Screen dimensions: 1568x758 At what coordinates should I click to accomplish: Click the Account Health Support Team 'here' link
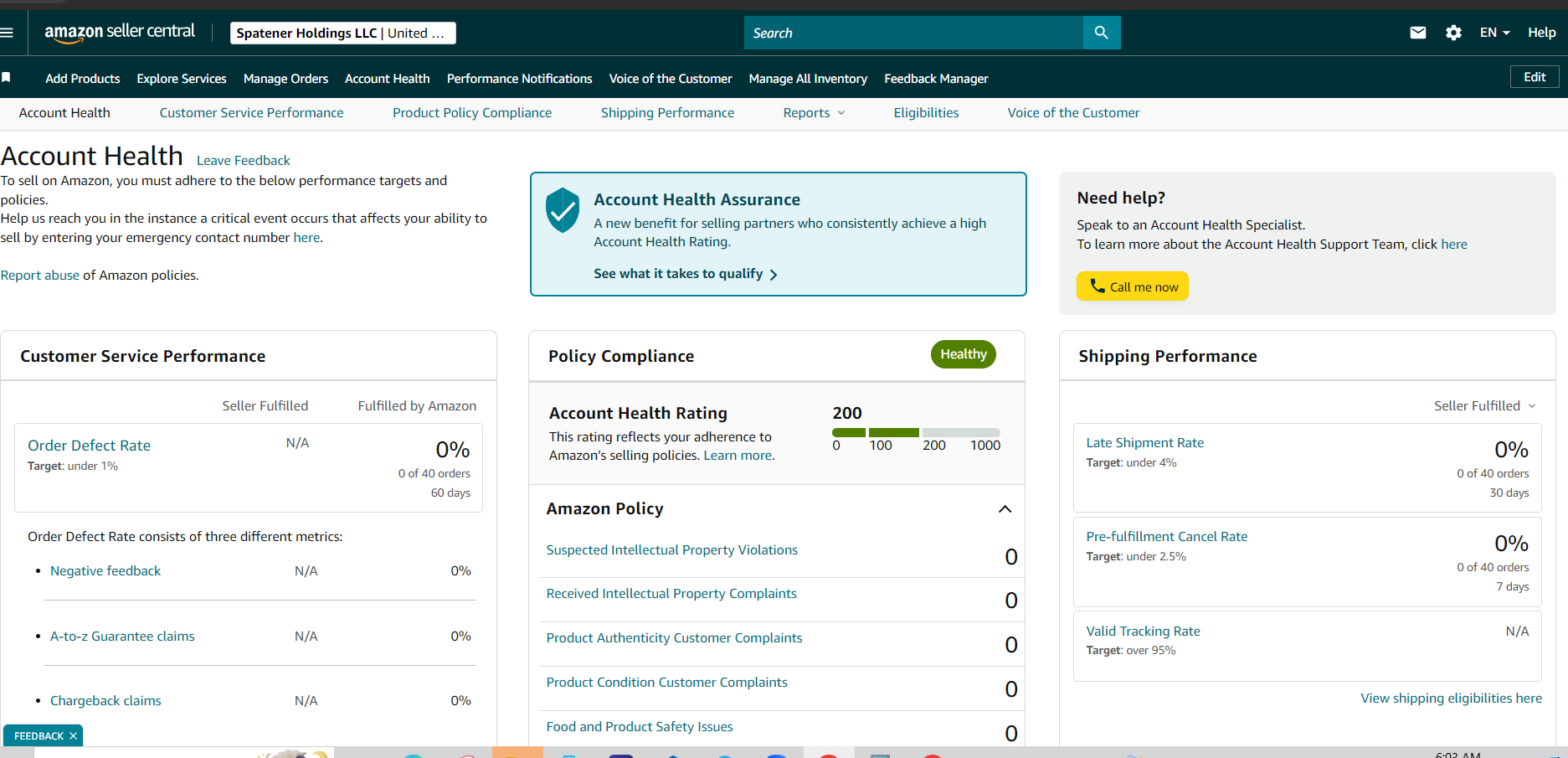point(1454,245)
